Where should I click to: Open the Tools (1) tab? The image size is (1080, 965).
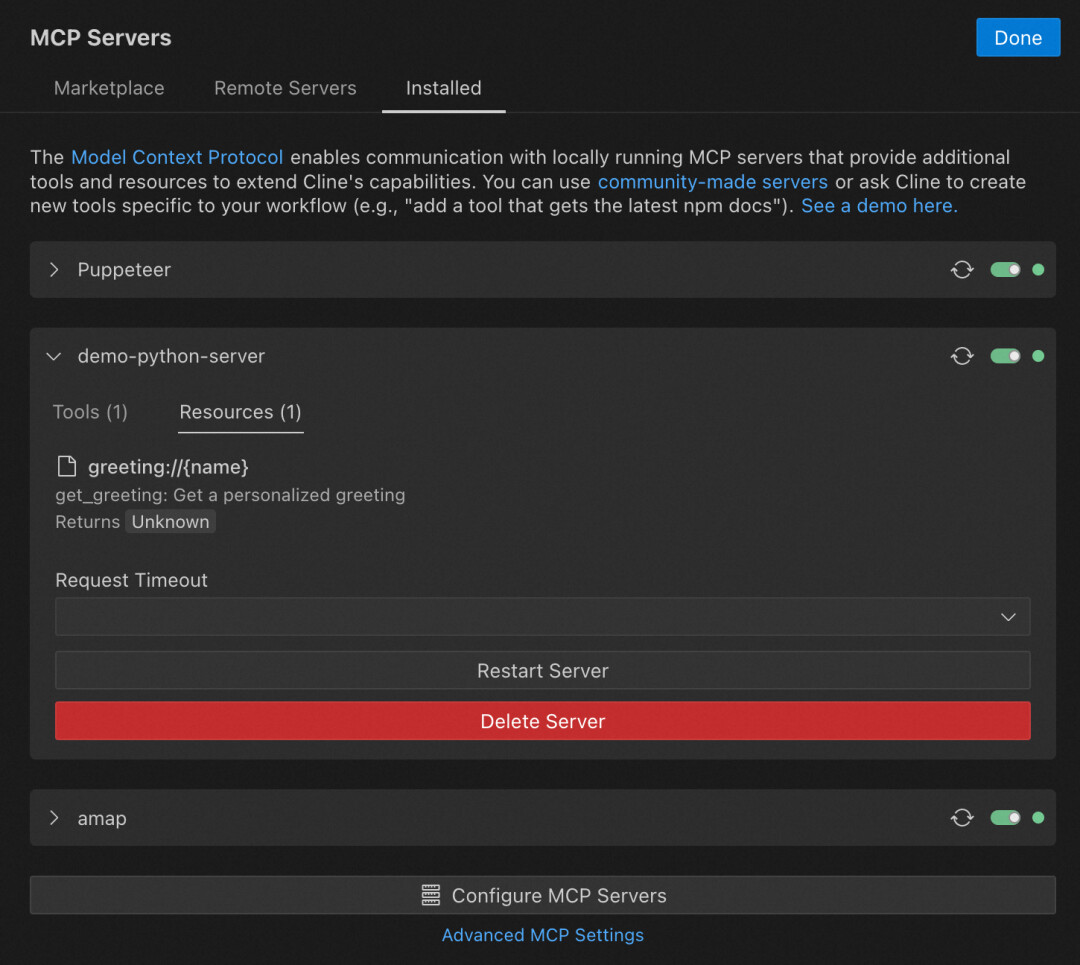click(x=90, y=412)
